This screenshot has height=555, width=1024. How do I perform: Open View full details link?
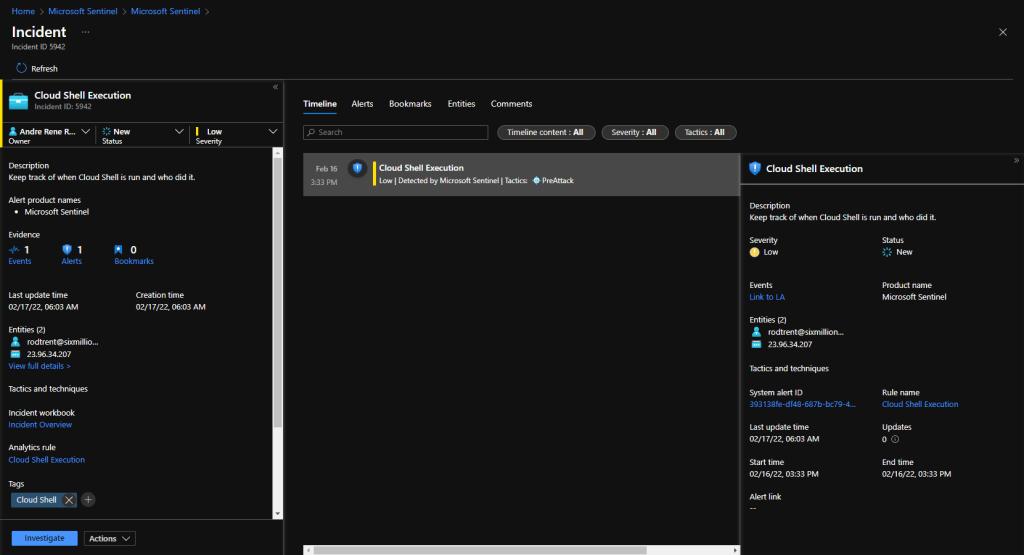[x=39, y=366]
